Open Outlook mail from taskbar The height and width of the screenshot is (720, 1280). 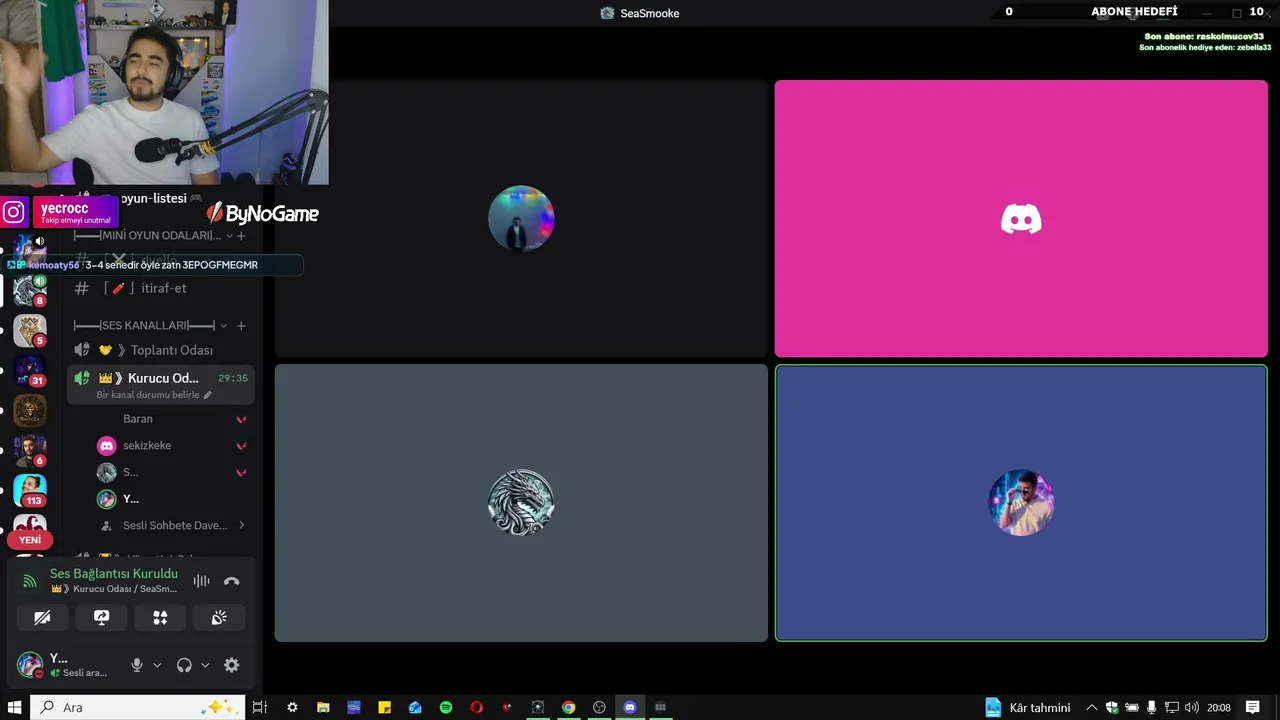[415, 707]
